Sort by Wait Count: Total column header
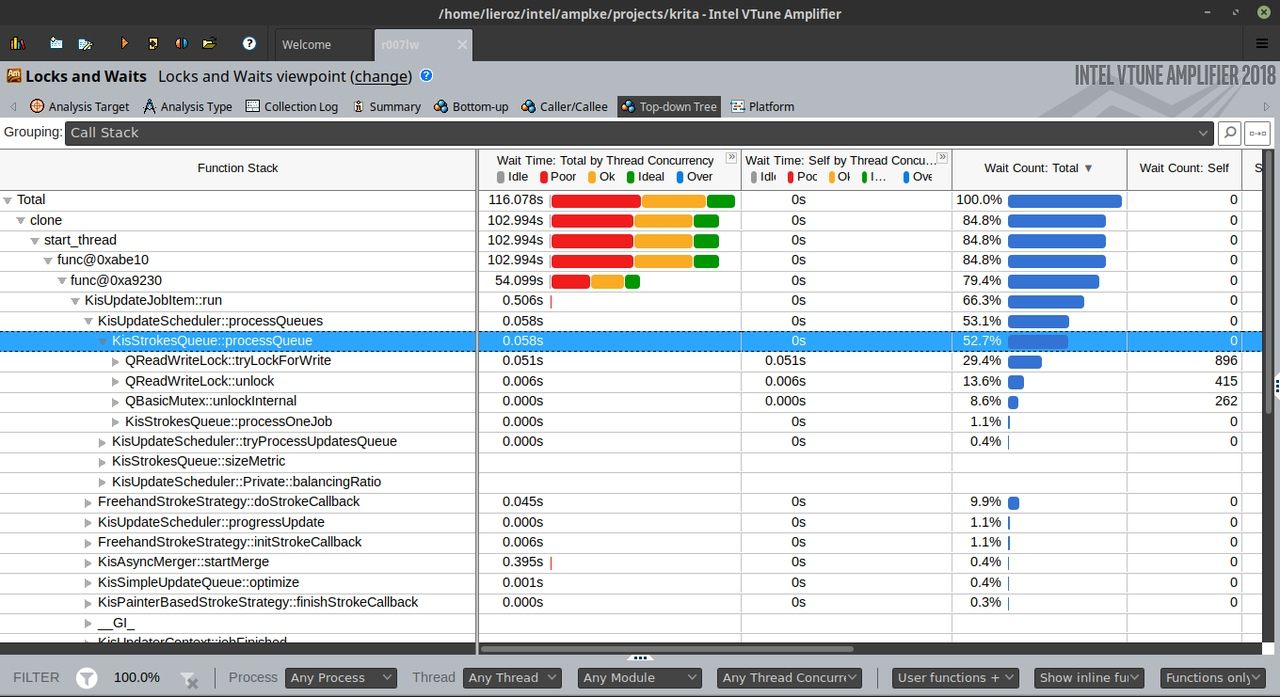Image resolution: width=1280 pixels, height=697 pixels. 1039,168
